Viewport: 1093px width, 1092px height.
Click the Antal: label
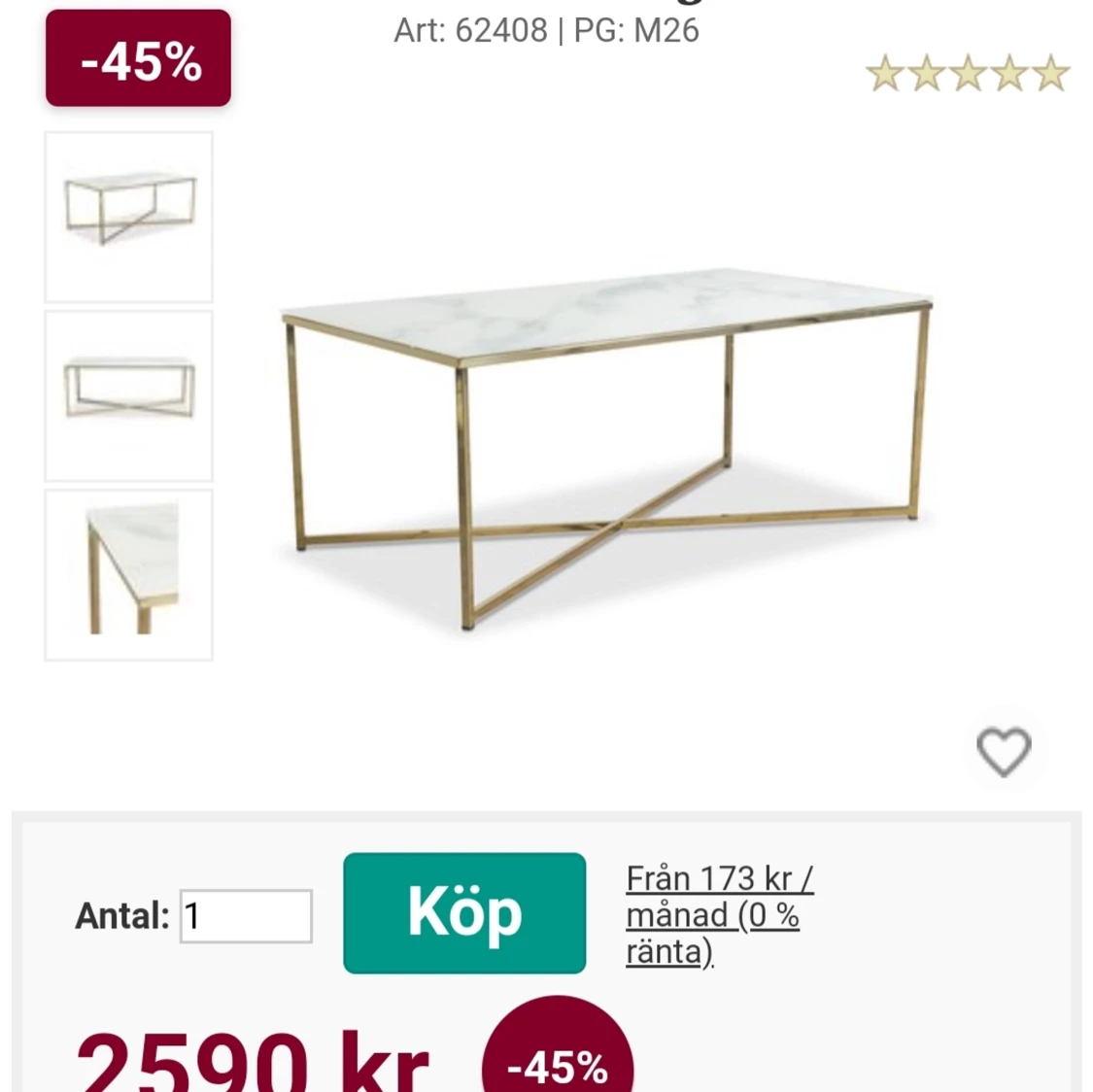pyautogui.click(x=122, y=916)
